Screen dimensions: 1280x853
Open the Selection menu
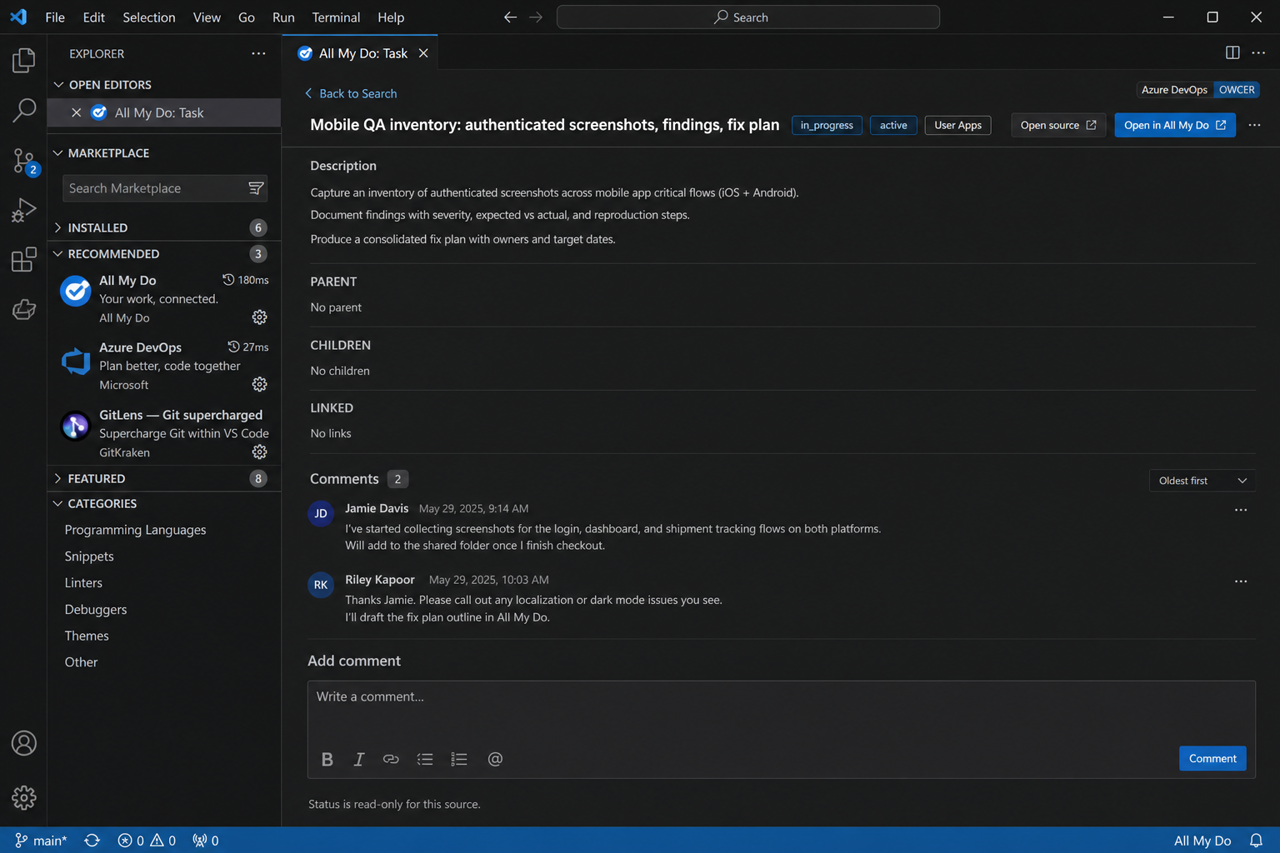(149, 17)
